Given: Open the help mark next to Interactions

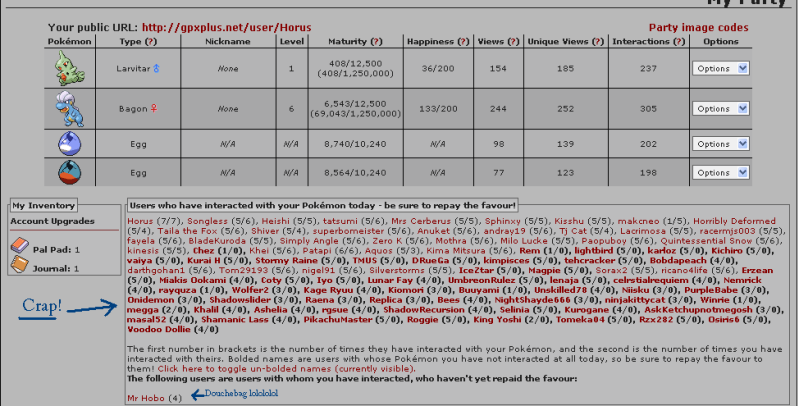Looking at the screenshot, I should coord(669,42).
